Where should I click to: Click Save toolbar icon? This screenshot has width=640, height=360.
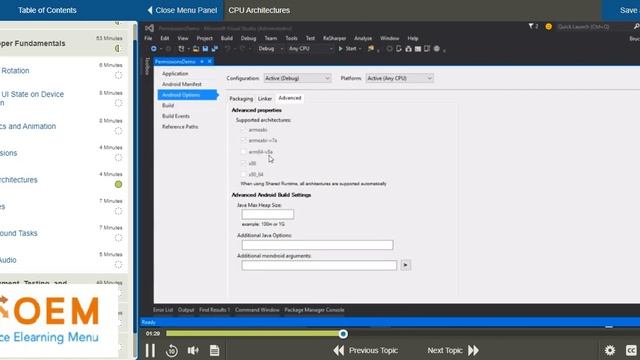tap(205, 49)
